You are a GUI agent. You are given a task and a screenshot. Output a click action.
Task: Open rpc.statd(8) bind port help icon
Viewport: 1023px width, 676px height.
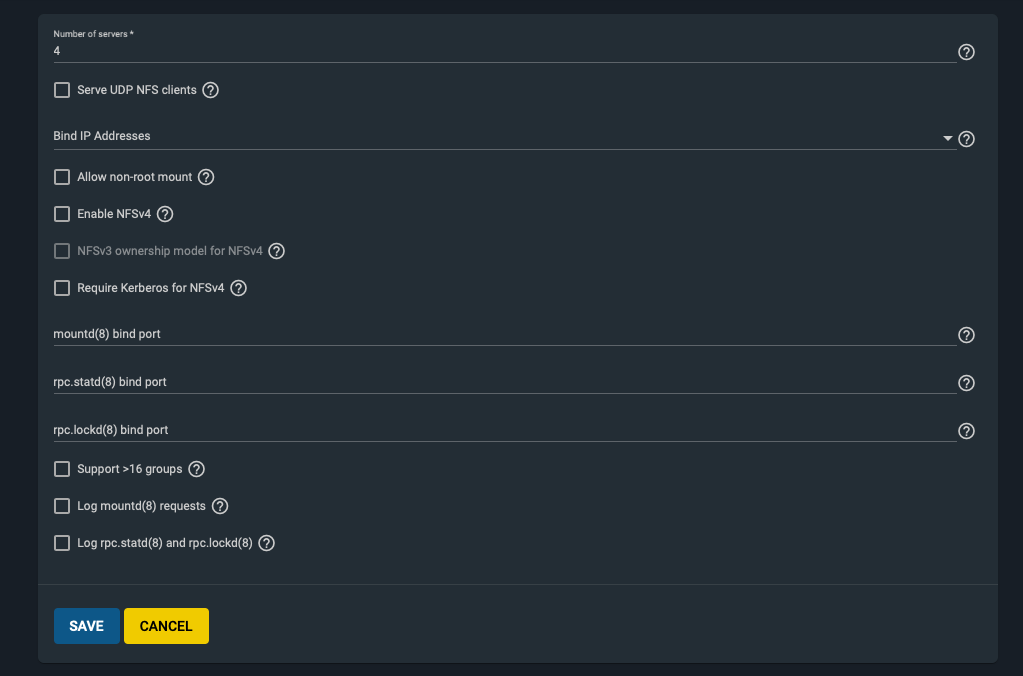[x=966, y=383]
